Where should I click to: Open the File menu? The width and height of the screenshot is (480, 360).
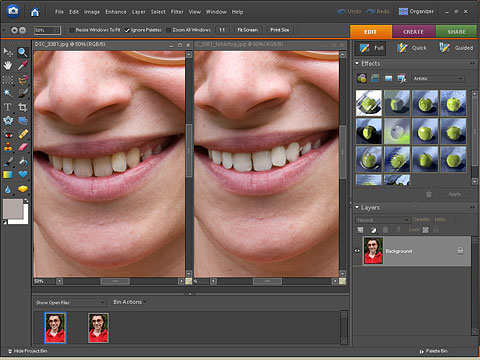point(59,12)
